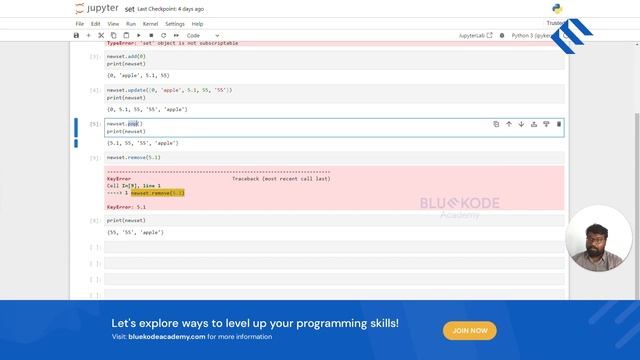The image size is (640, 360).
Task: Click the presenter webcam thumbnail
Action: tap(598, 238)
